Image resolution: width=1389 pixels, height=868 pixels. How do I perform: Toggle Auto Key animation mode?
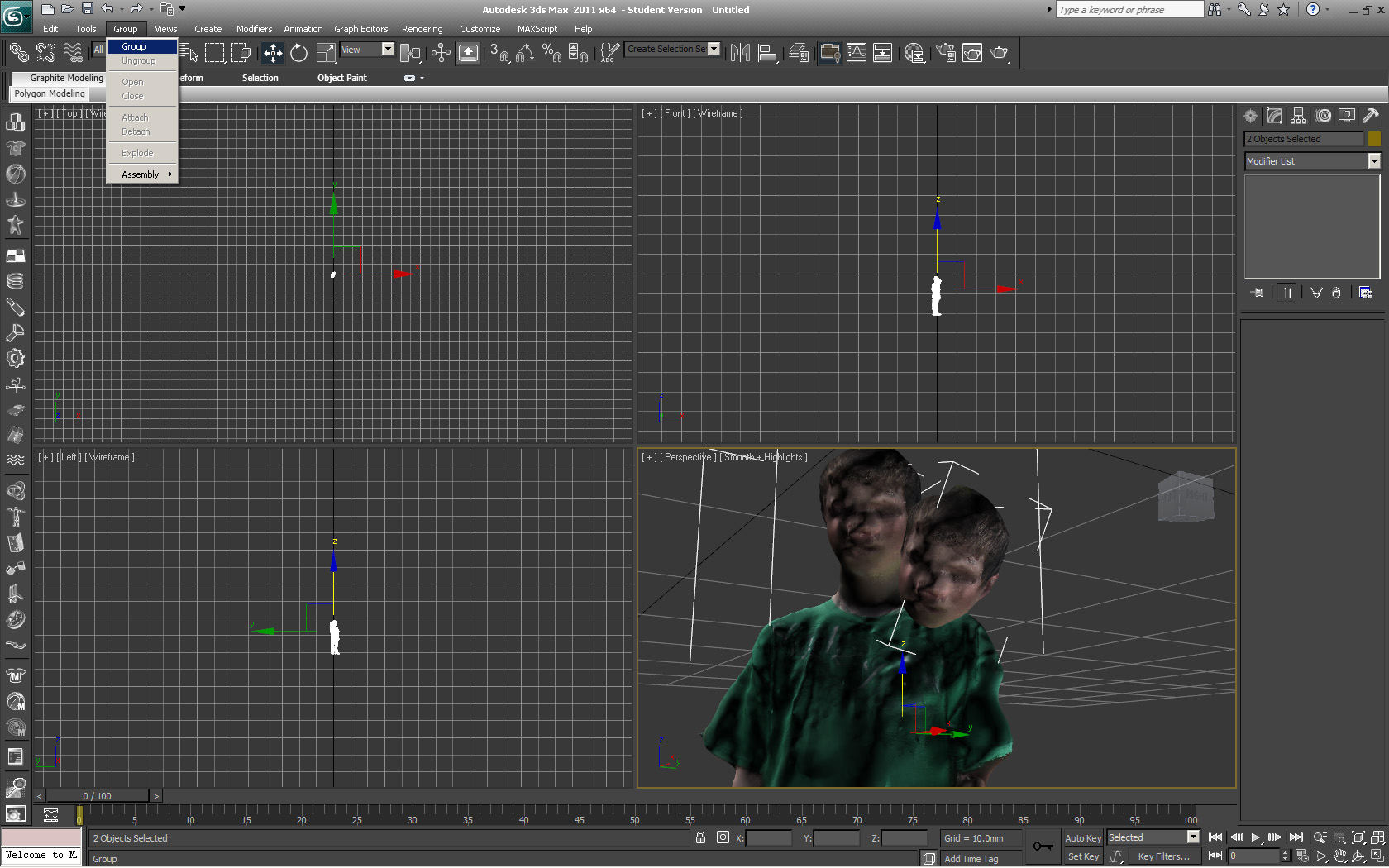point(1082,838)
